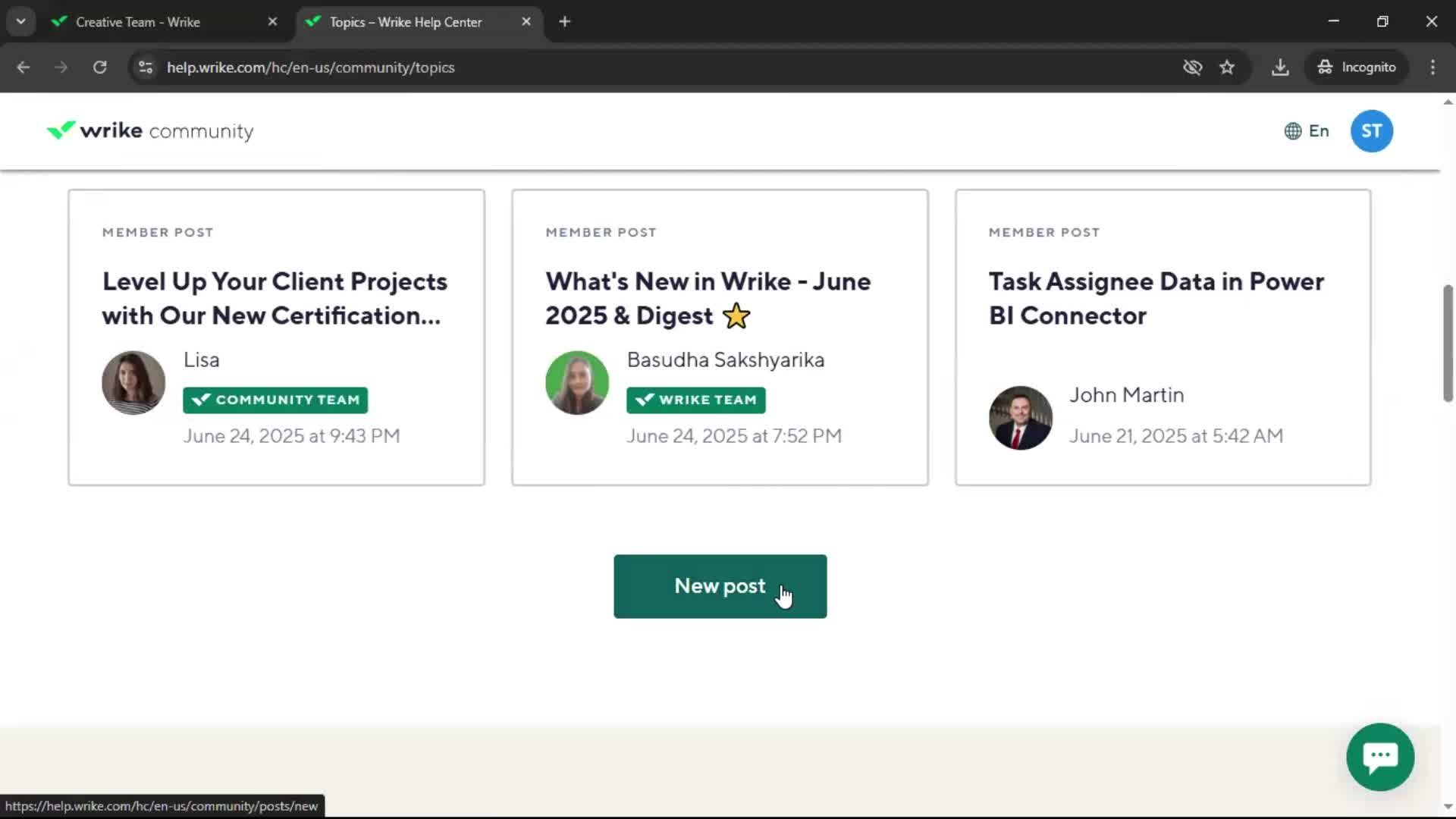Click the page vertical scrollbar thumb
Screen dimensions: 1456x819
1448,343
